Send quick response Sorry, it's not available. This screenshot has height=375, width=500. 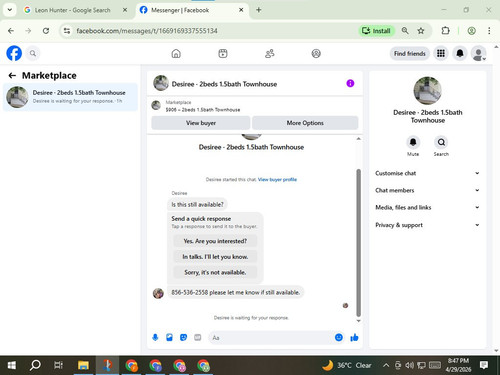[x=215, y=272]
